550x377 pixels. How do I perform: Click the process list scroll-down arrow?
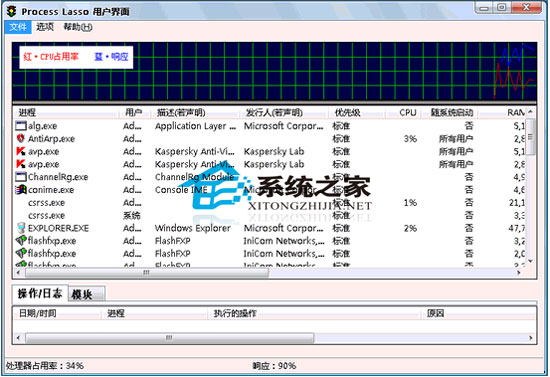(530, 261)
